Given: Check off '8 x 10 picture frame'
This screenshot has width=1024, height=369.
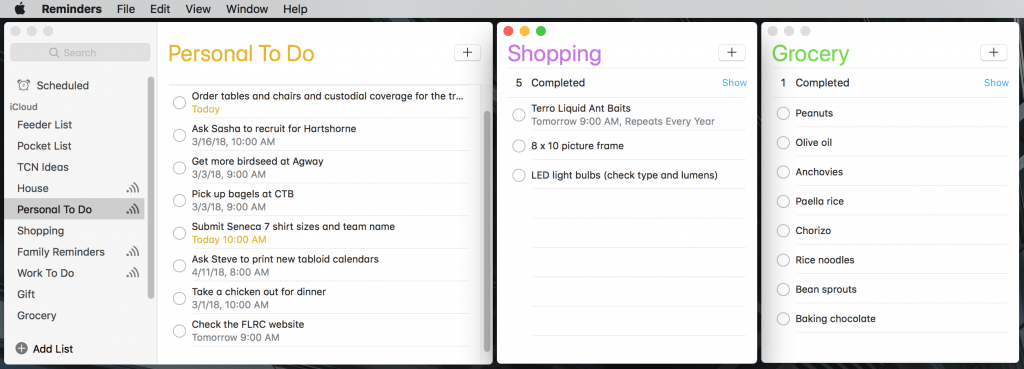Looking at the screenshot, I should pos(519,146).
